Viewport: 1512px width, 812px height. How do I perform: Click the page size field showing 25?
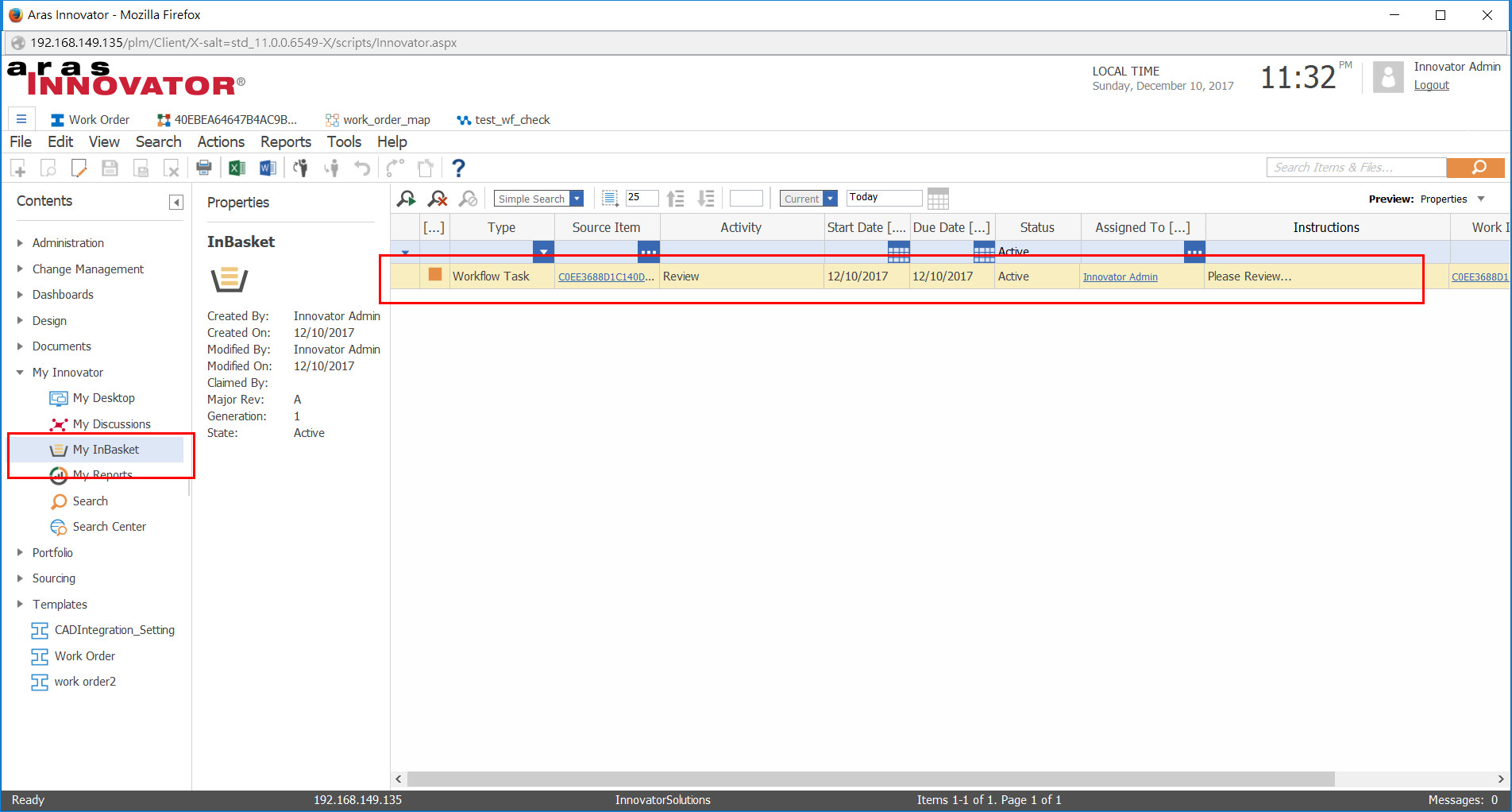[642, 198]
